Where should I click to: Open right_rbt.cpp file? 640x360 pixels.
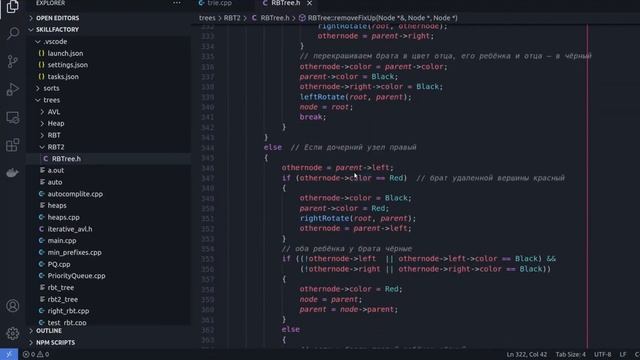(68, 311)
